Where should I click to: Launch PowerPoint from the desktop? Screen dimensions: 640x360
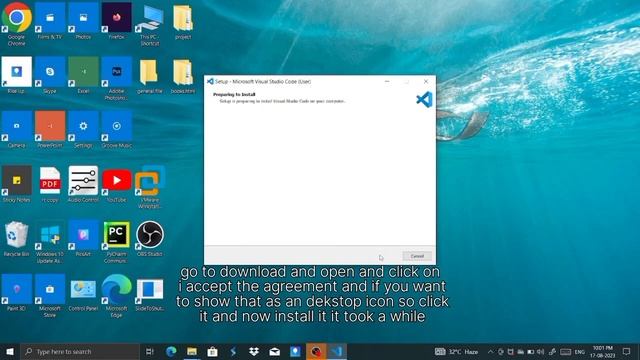(x=50, y=130)
